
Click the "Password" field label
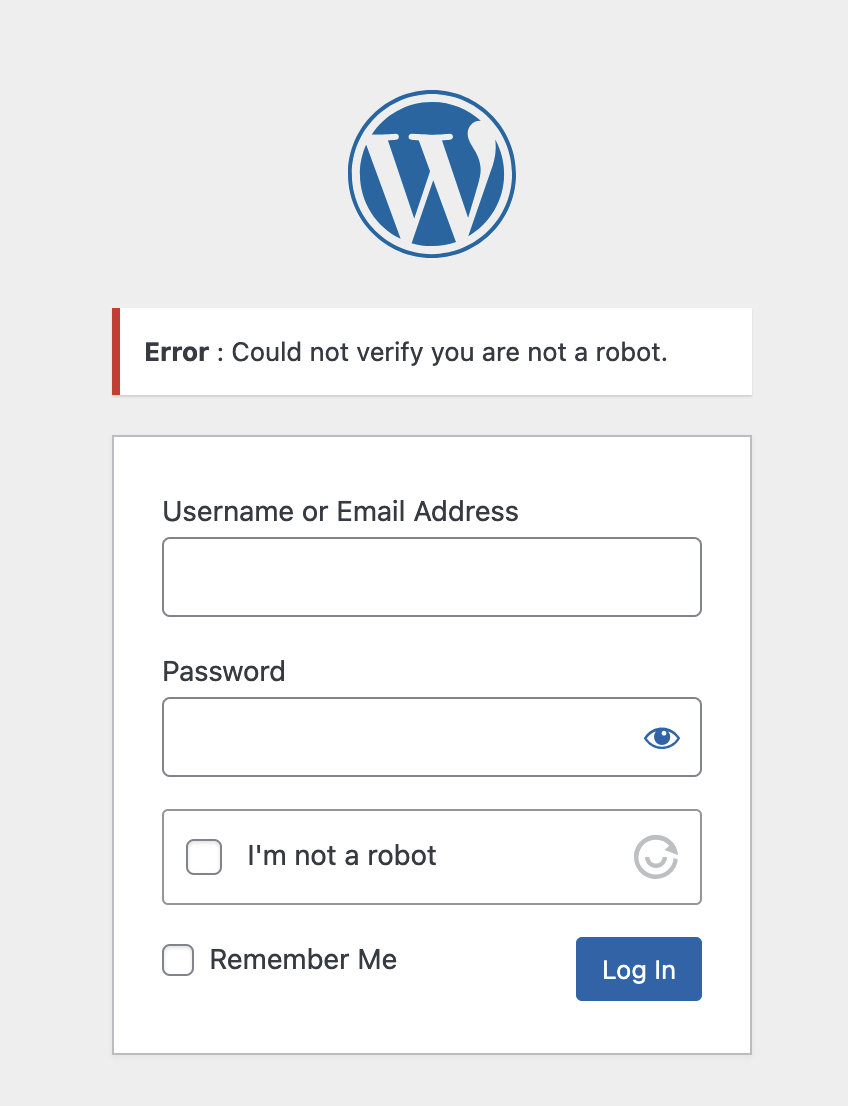point(224,671)
